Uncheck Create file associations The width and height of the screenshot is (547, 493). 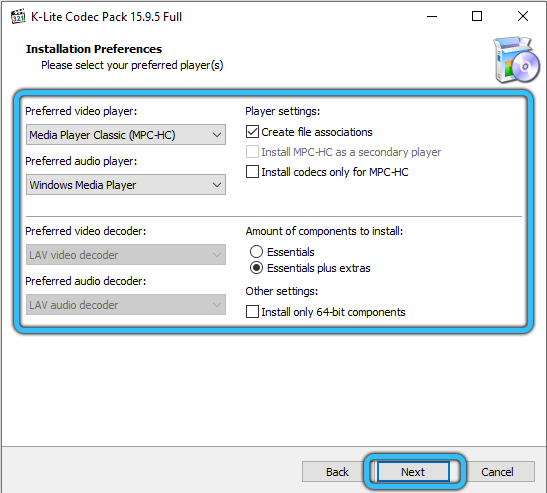(252, 132)
